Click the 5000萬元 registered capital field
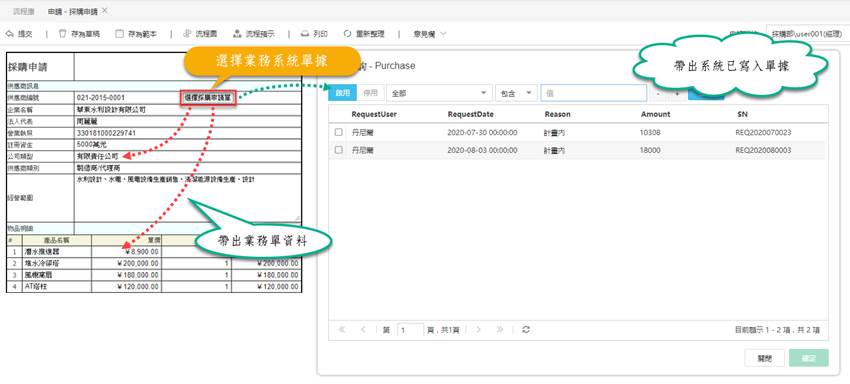This screenshot has width=850, height=384. pos(188,145)
